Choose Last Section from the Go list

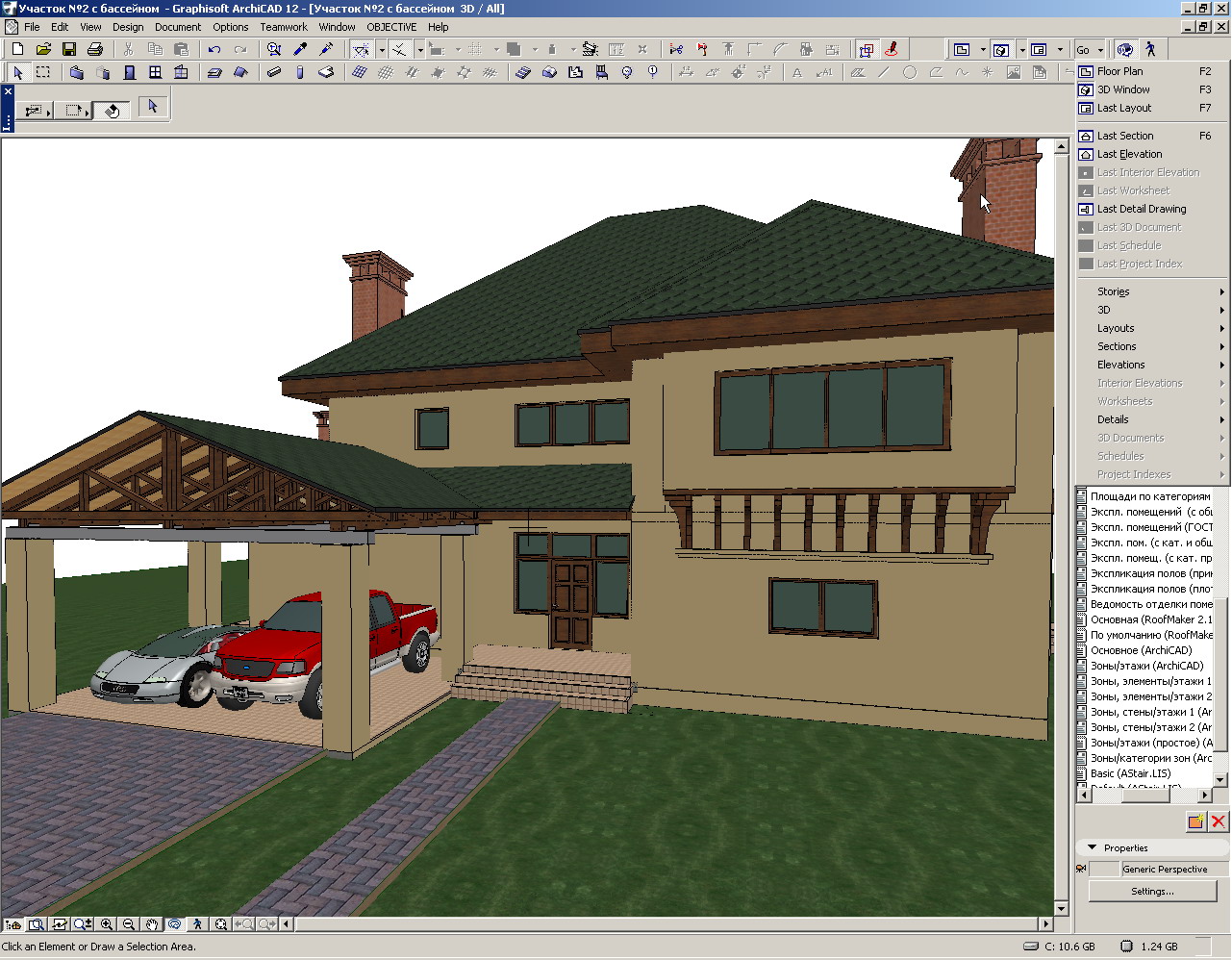(1153, 136)
